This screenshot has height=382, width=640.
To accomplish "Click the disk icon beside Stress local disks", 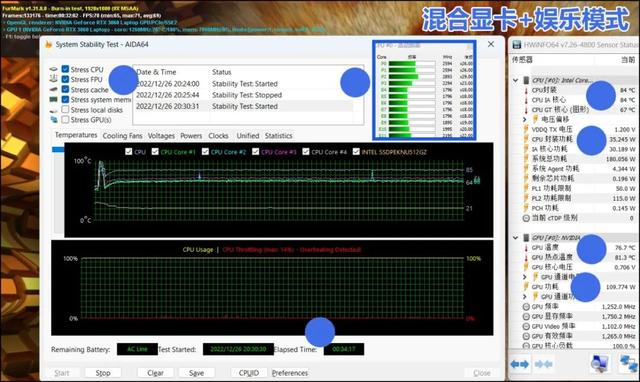I will (53, 110).
